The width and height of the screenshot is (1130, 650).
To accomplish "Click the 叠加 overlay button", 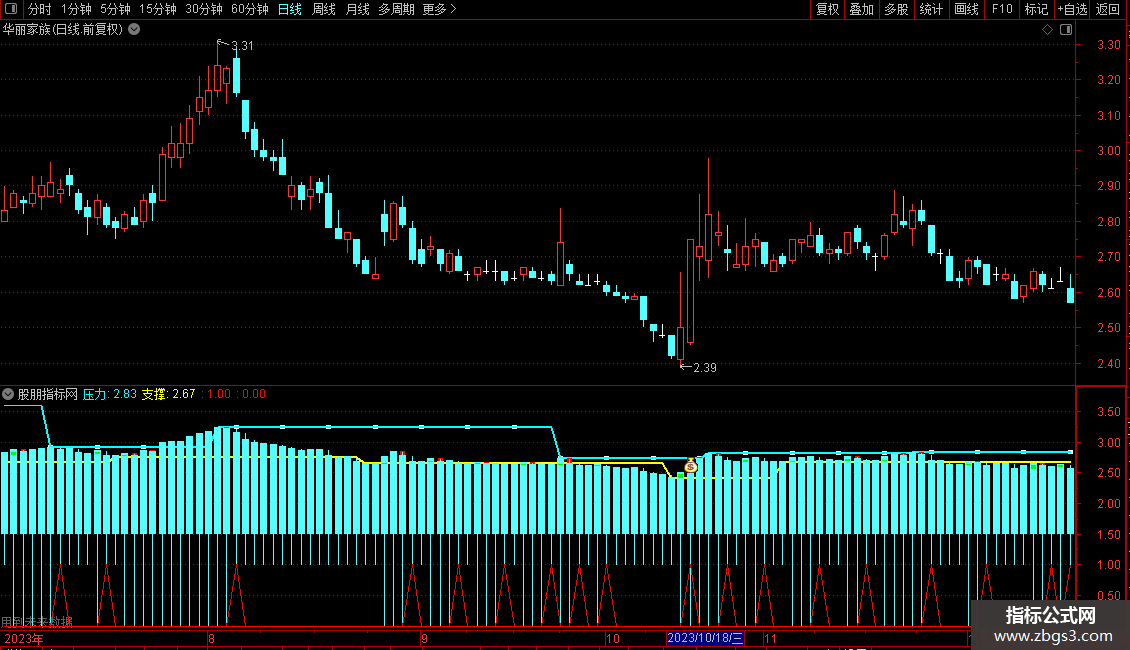I will [861, 9].
